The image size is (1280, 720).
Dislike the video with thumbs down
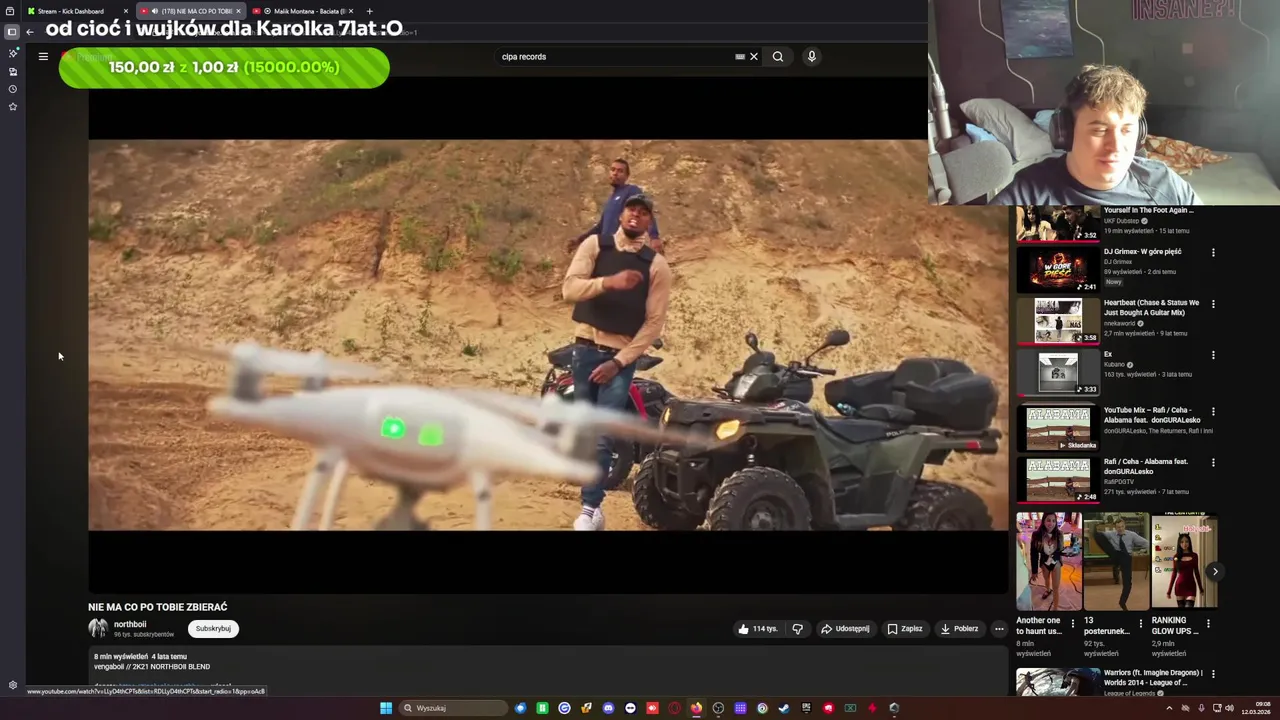797,629
